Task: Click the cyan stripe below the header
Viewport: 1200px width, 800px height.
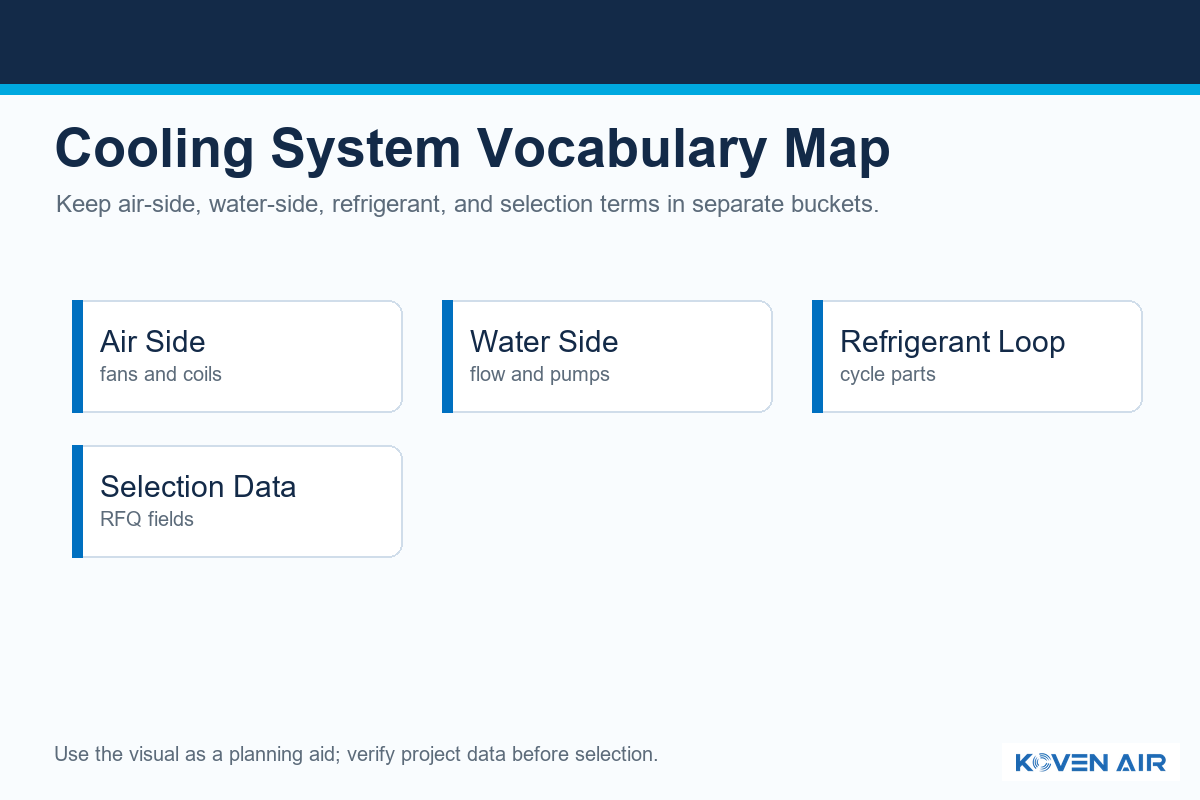Action: (x=600, y=89)
